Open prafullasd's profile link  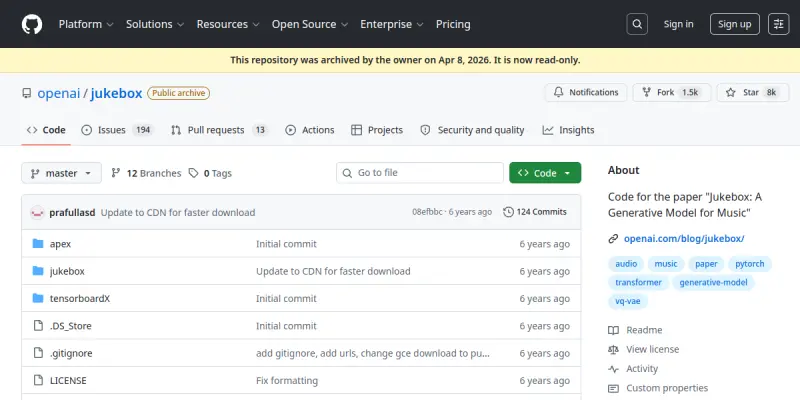[72, 212]
